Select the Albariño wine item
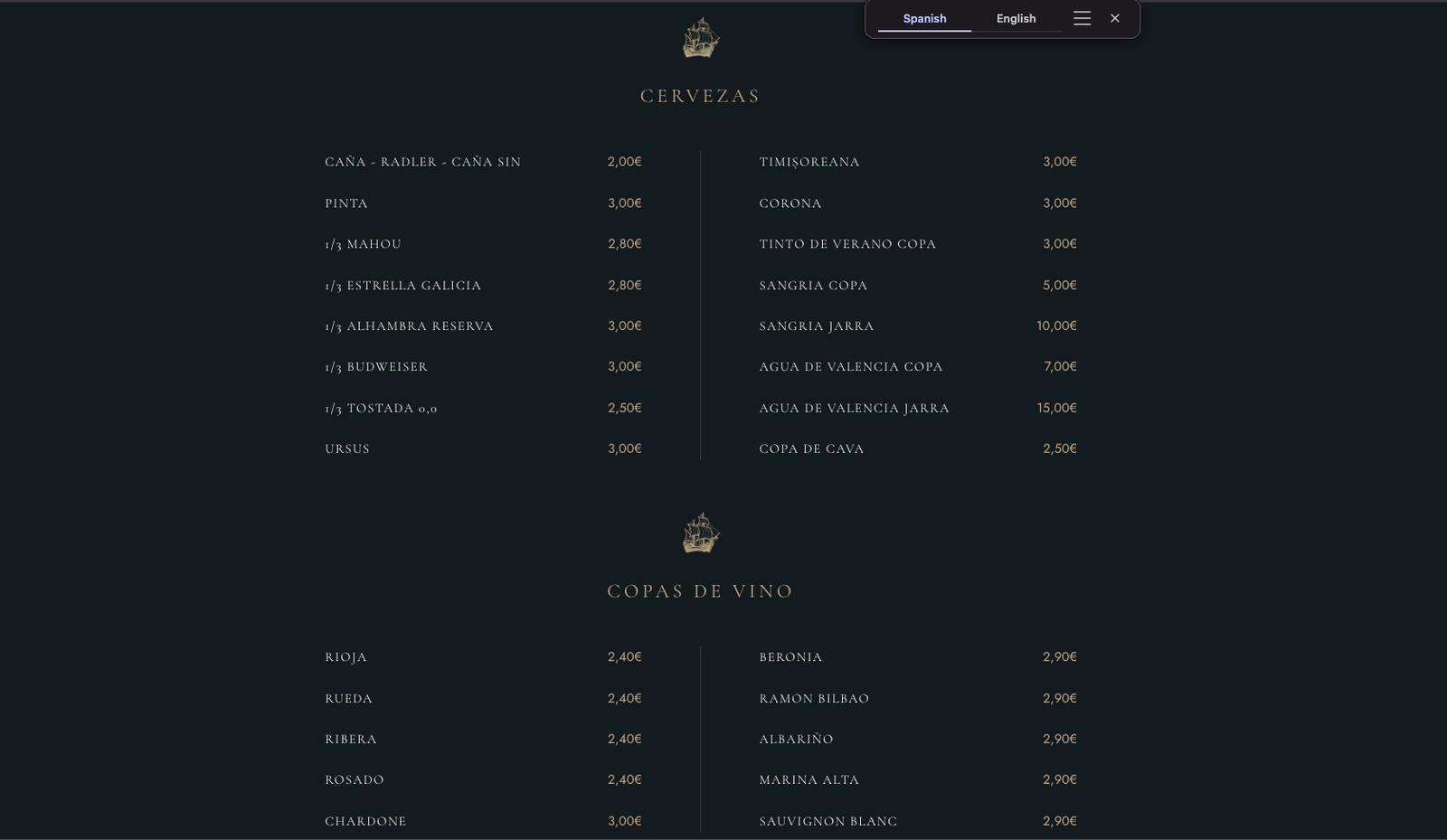The image size is (1447, 840). click(x=796, y=739)
